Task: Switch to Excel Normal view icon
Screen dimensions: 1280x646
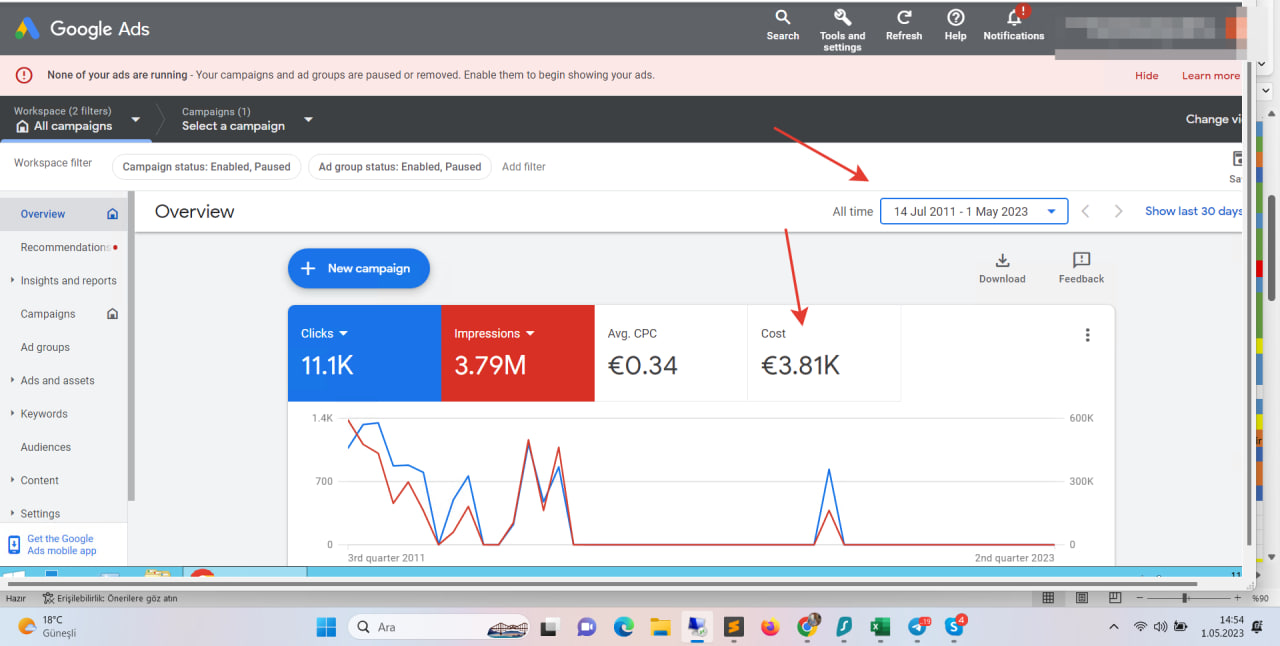Action: point(1048,598)
